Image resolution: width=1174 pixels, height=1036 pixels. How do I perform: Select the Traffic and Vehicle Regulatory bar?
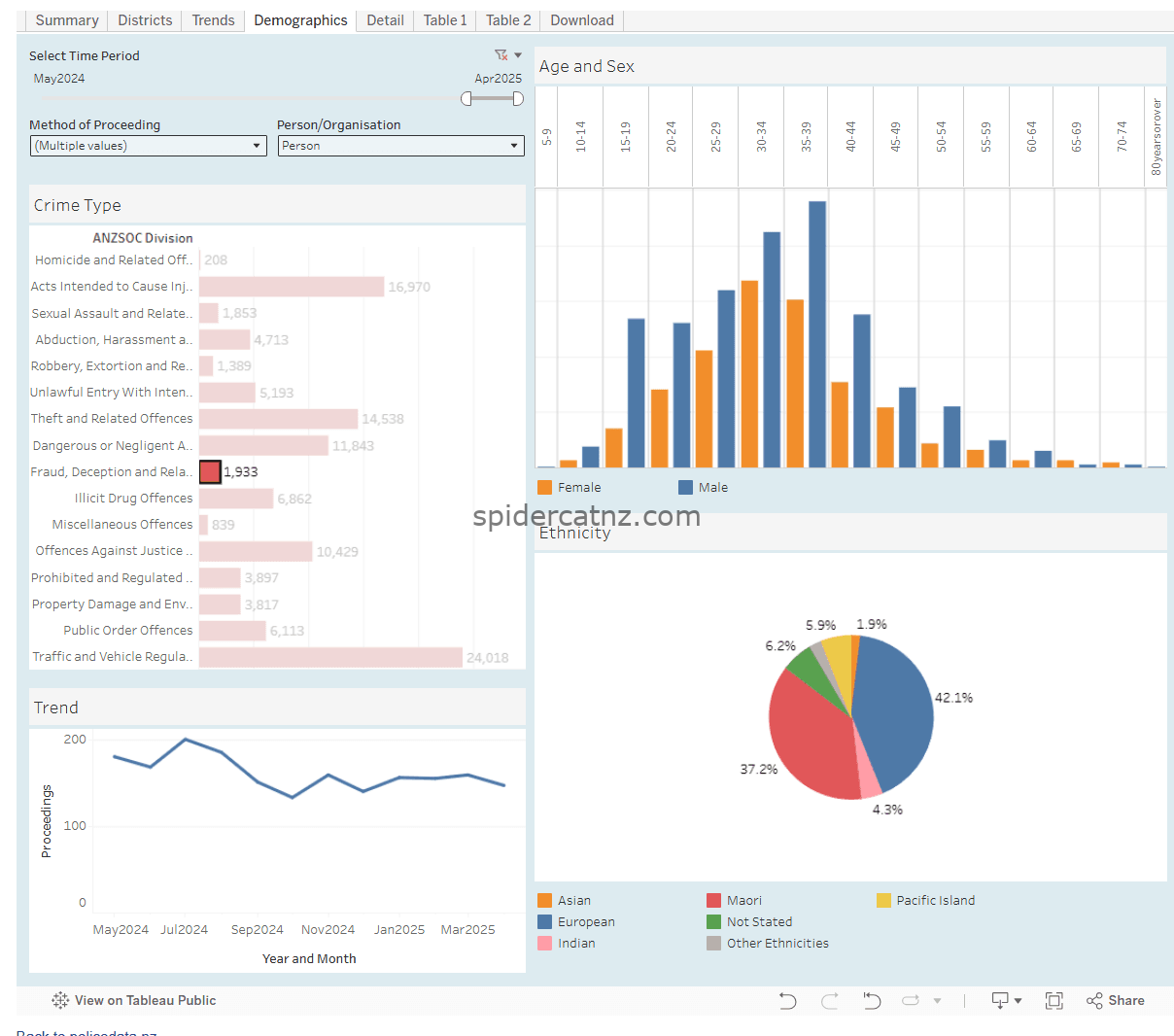(330, 658)
